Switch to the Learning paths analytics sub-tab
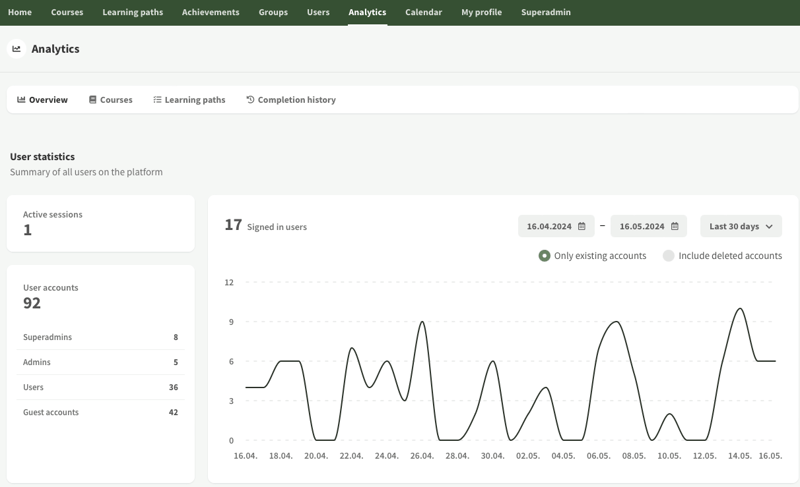 click(189, 99)
